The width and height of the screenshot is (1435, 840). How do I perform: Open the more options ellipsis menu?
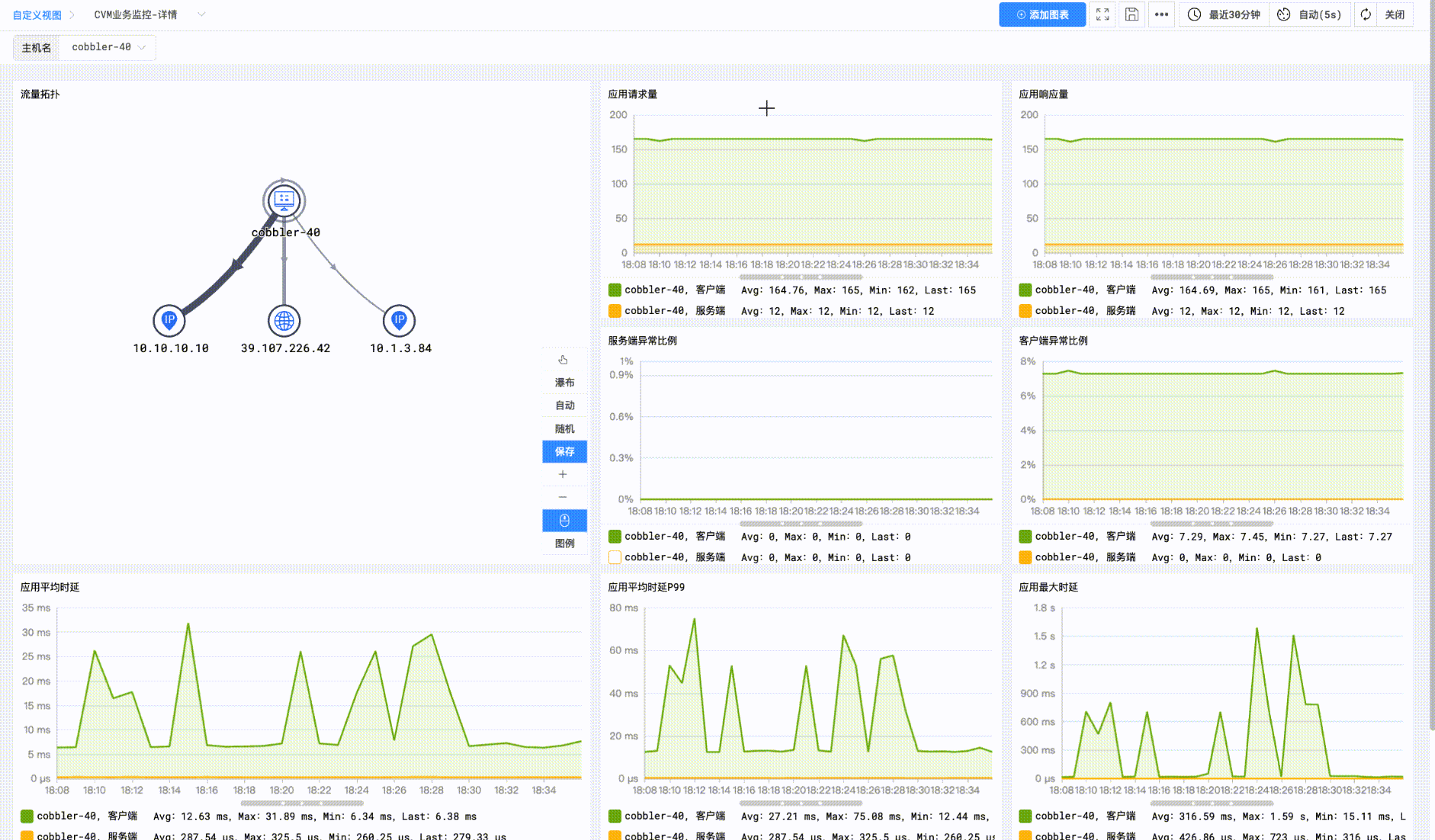tap(1161, 14)
